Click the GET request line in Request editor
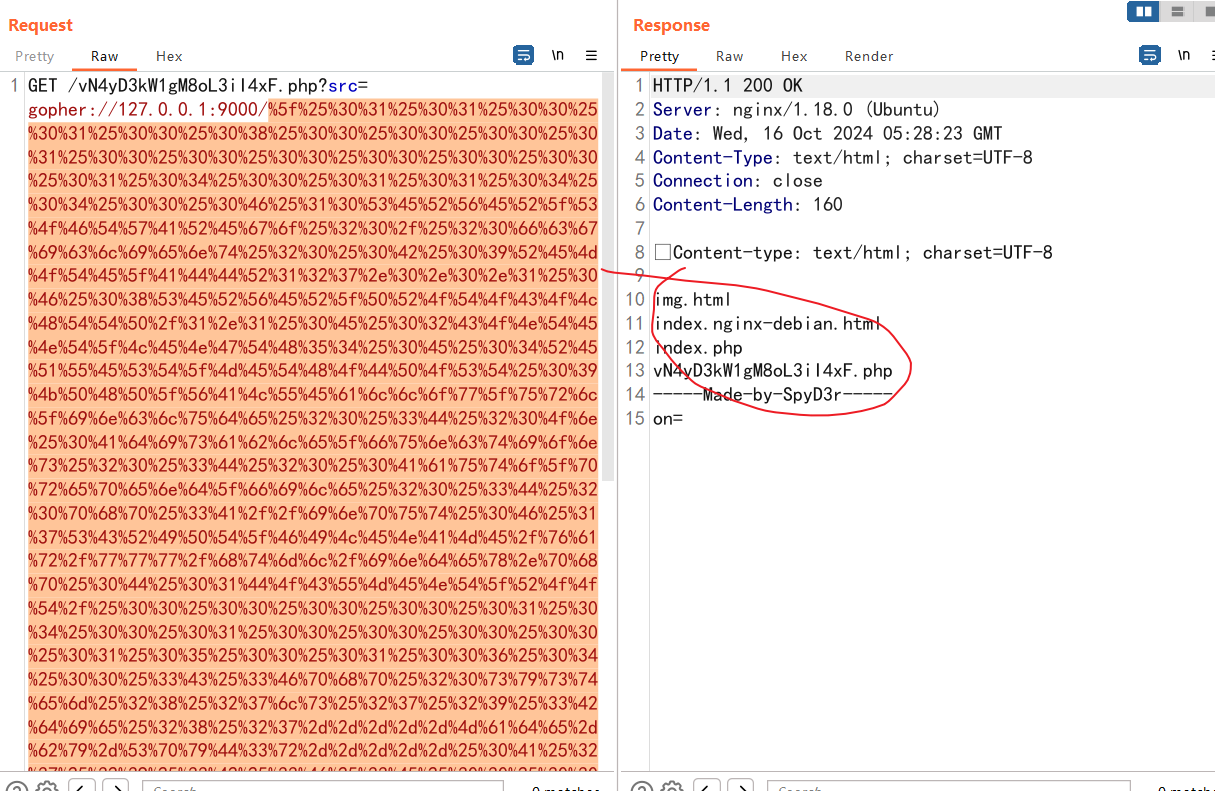Viewport: 1215px width, 791px height. point(198,86)
